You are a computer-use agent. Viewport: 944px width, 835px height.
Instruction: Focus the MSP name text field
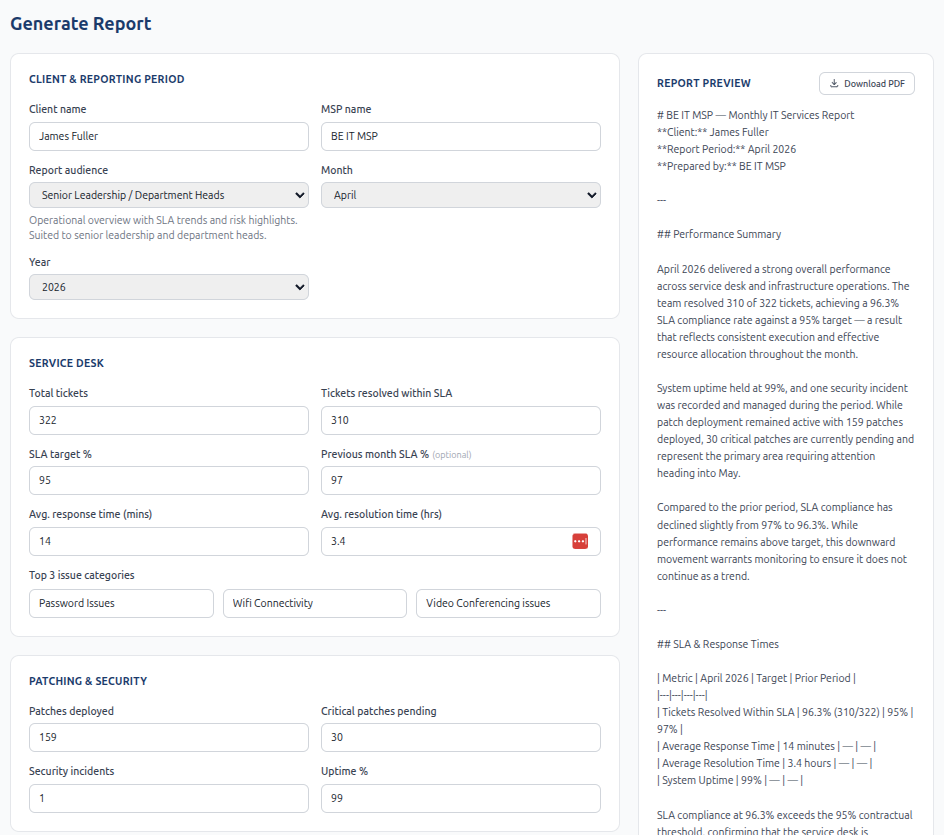tap(460, 136)
